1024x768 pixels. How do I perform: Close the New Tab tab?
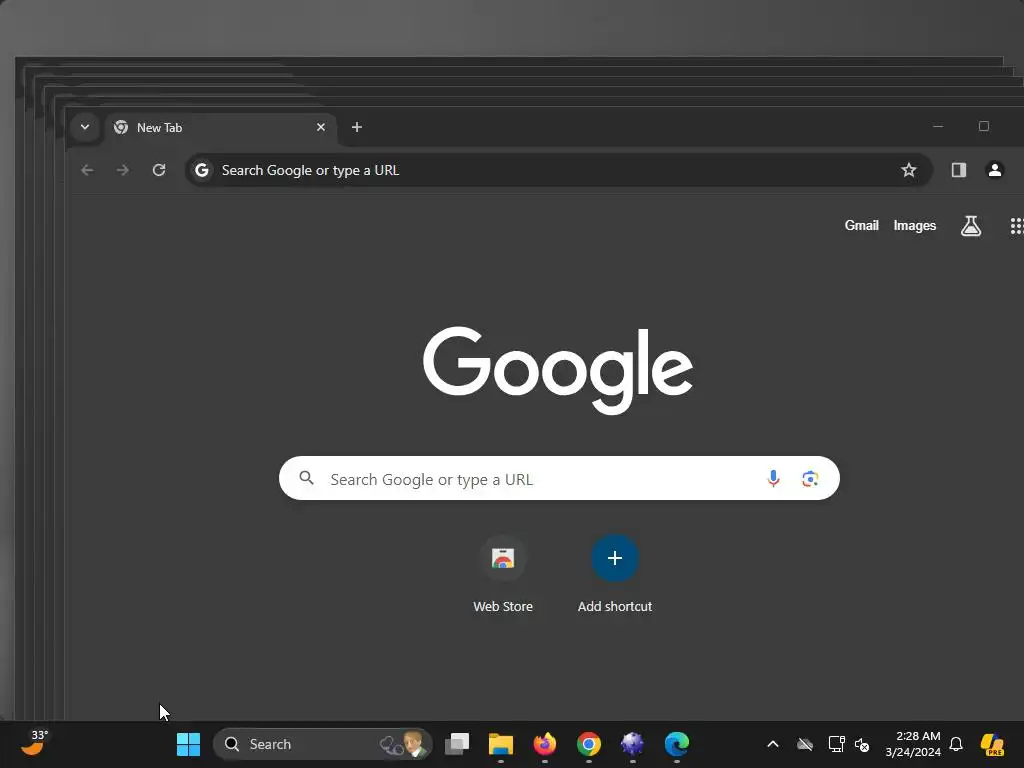[x=321, y=127]
